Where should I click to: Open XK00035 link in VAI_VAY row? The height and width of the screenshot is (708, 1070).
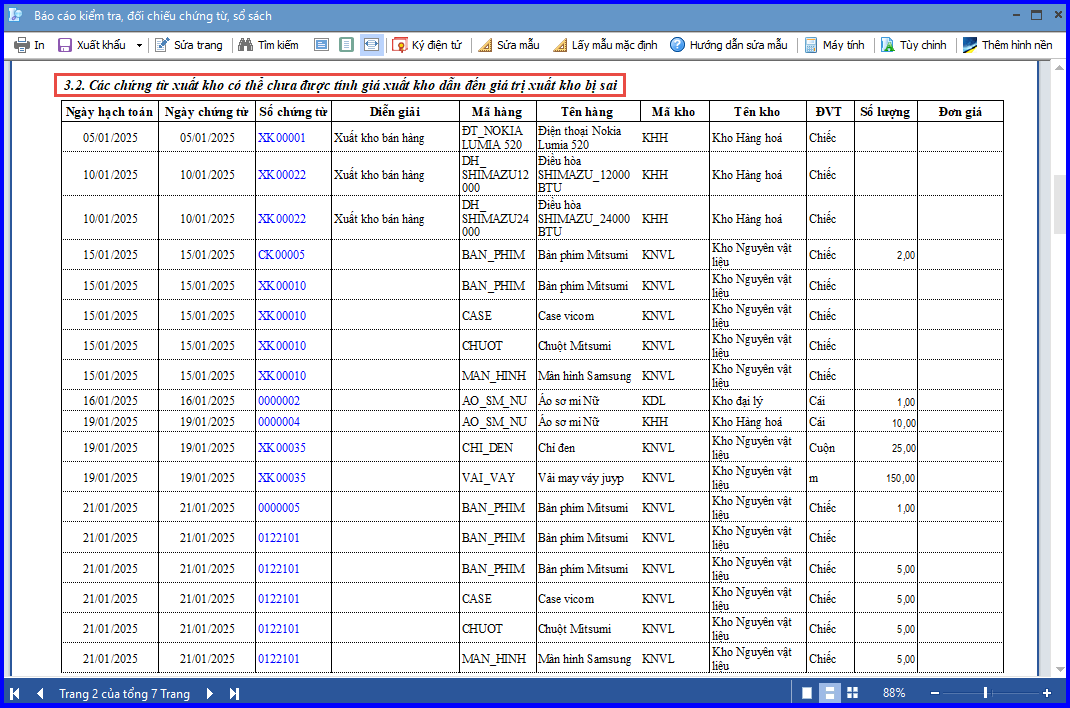tap(282, 477)
